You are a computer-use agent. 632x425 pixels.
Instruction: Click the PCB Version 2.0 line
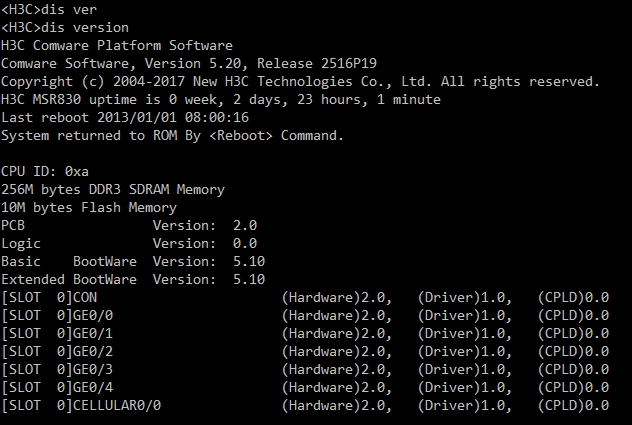pyautogui.click(x=128, y=225)
